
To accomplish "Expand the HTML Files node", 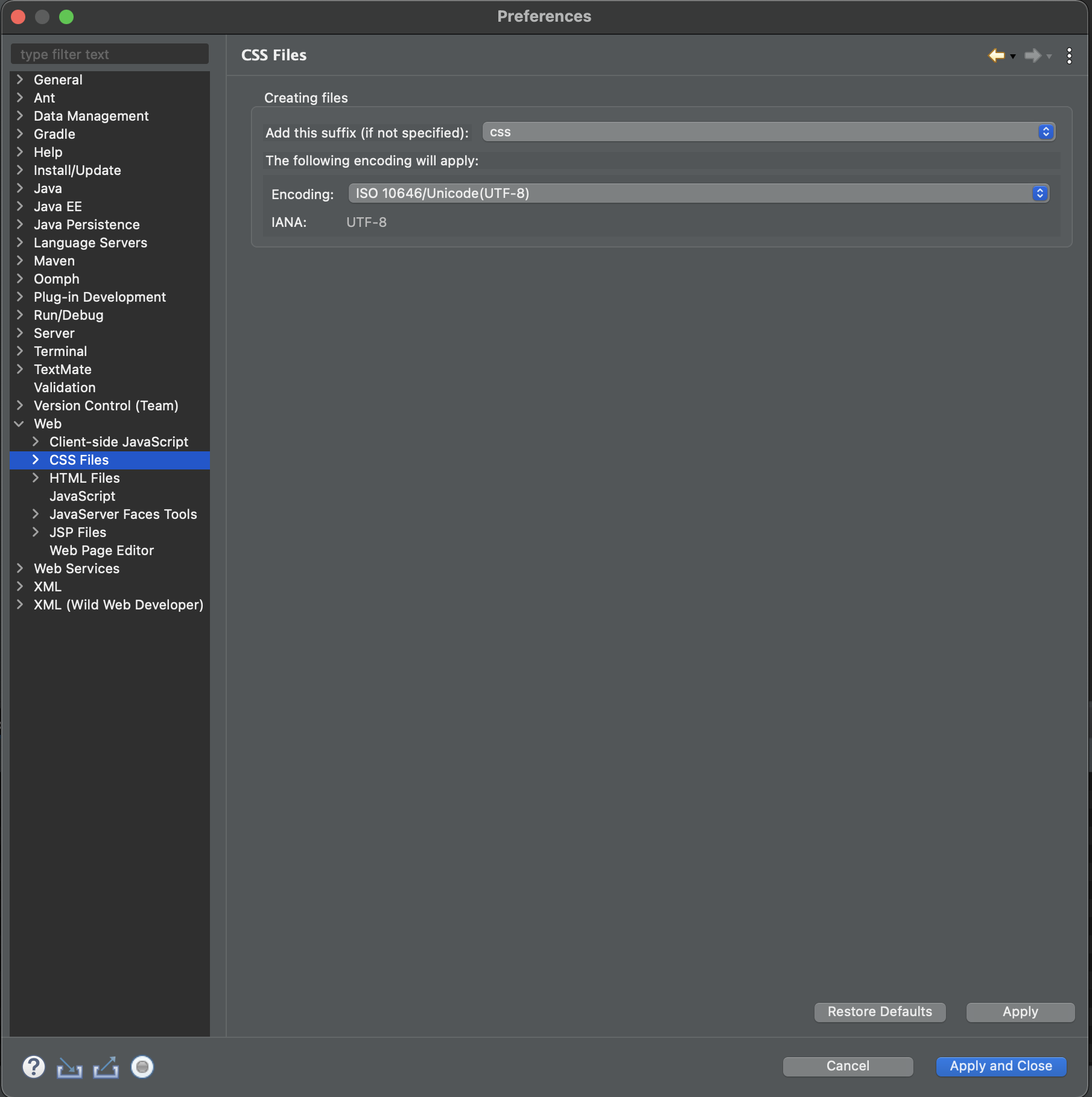I will [36, 478].
